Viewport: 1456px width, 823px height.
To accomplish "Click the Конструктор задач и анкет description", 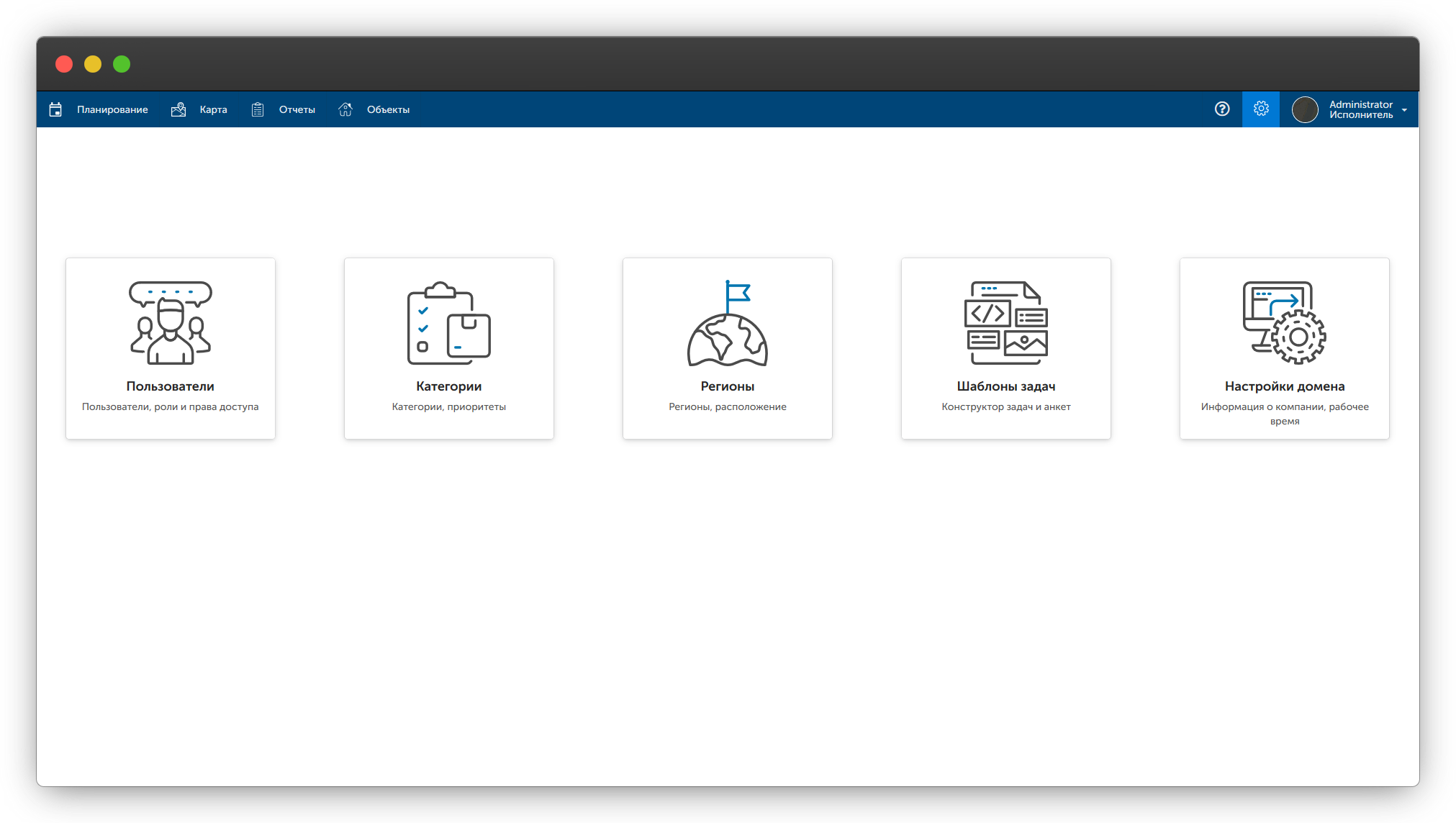I will click(x=1006, y=406).
